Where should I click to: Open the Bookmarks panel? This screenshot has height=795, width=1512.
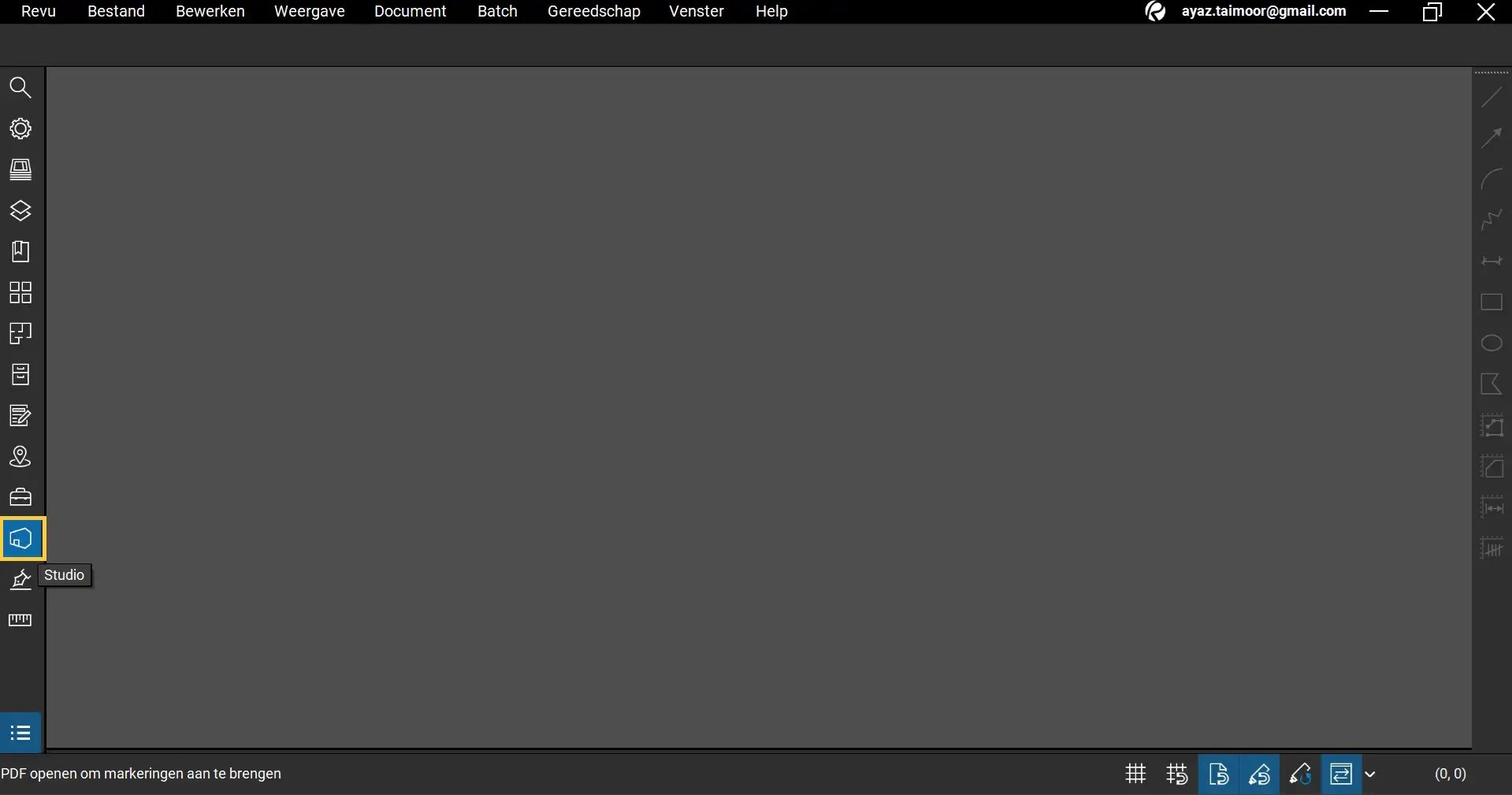coord(20,251)
